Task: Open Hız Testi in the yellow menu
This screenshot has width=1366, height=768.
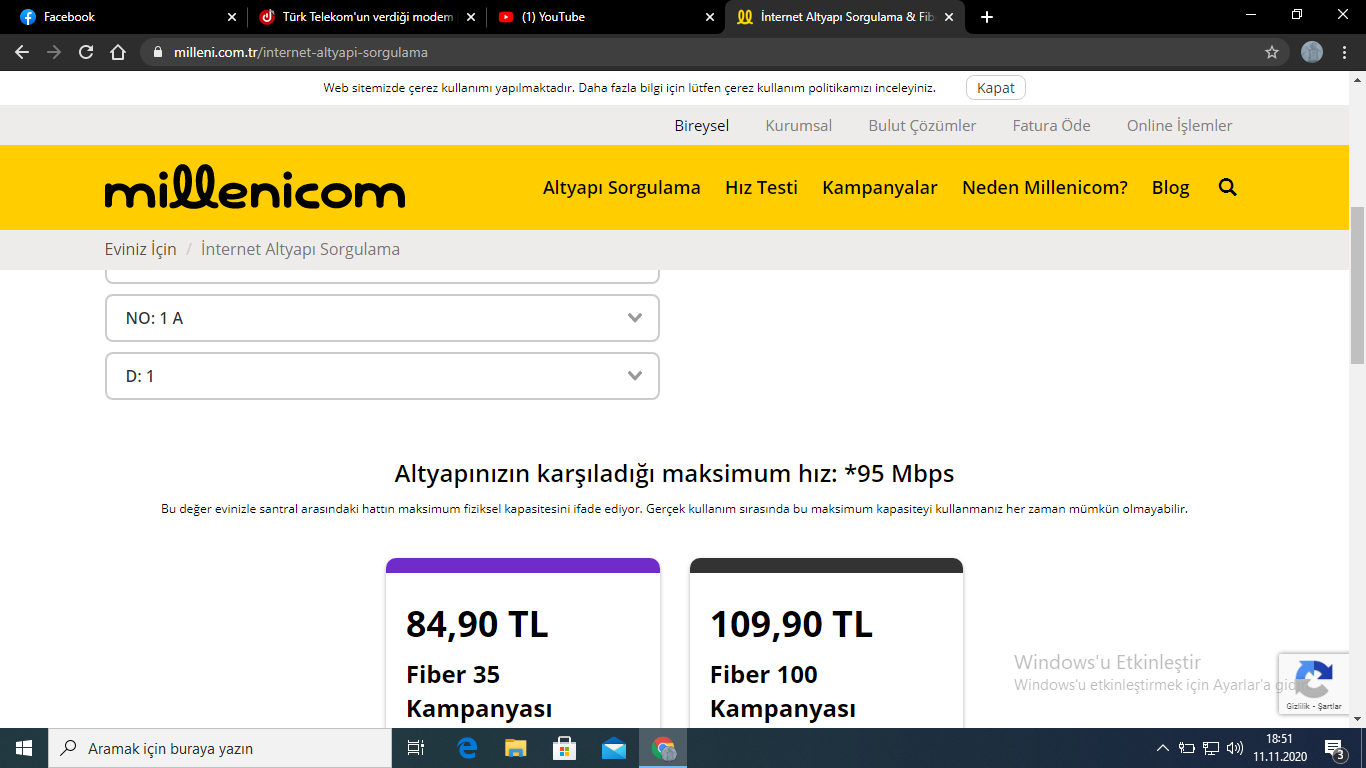Action: point(762,187)
